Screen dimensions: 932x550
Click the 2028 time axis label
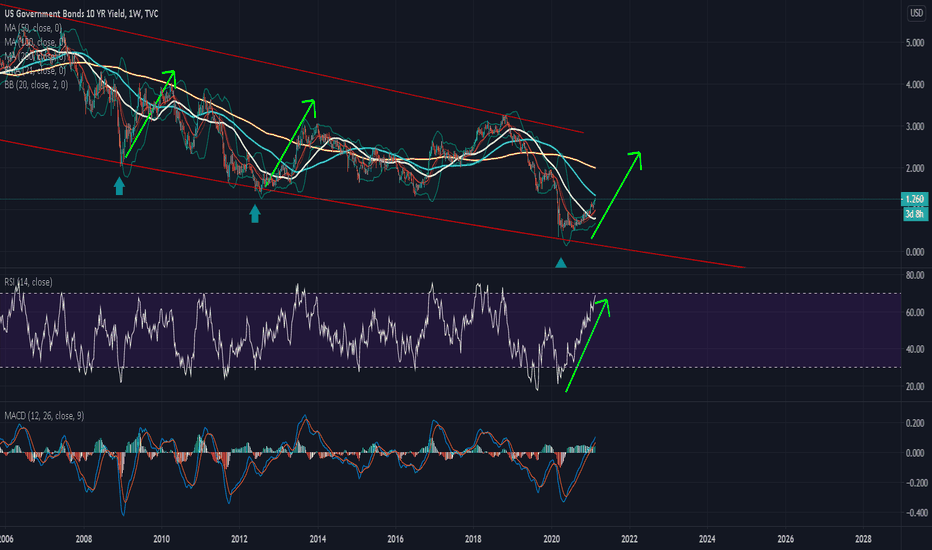tap(863, 539)
